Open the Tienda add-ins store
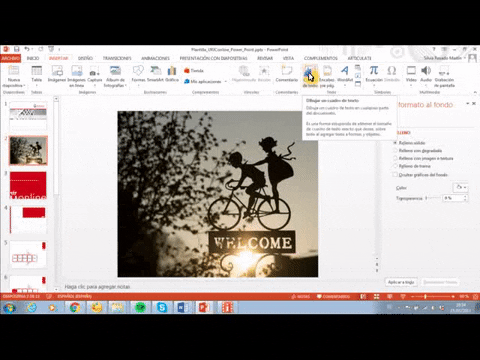 point(194,71)
